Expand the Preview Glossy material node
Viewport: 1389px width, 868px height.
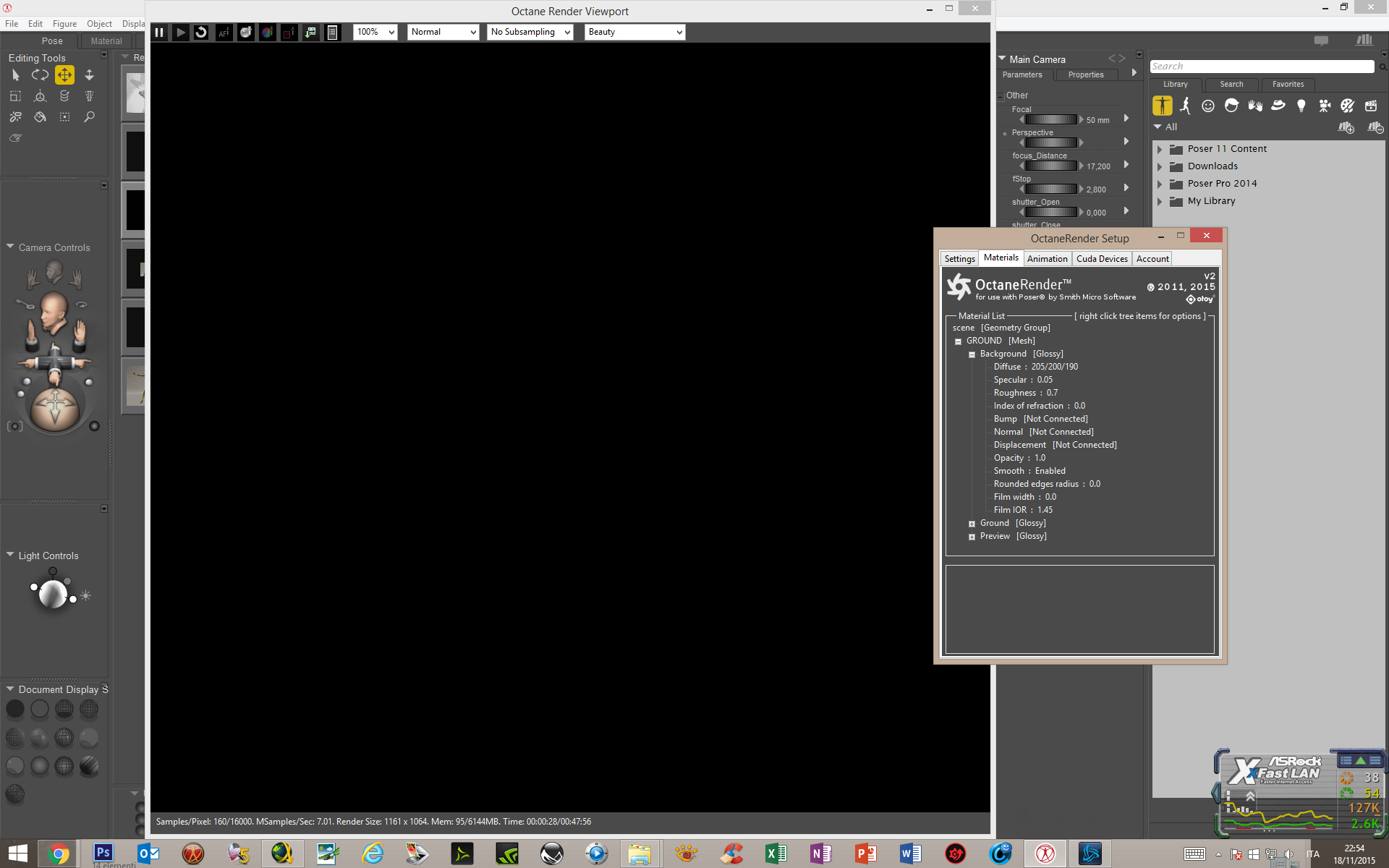click(972, 537)
